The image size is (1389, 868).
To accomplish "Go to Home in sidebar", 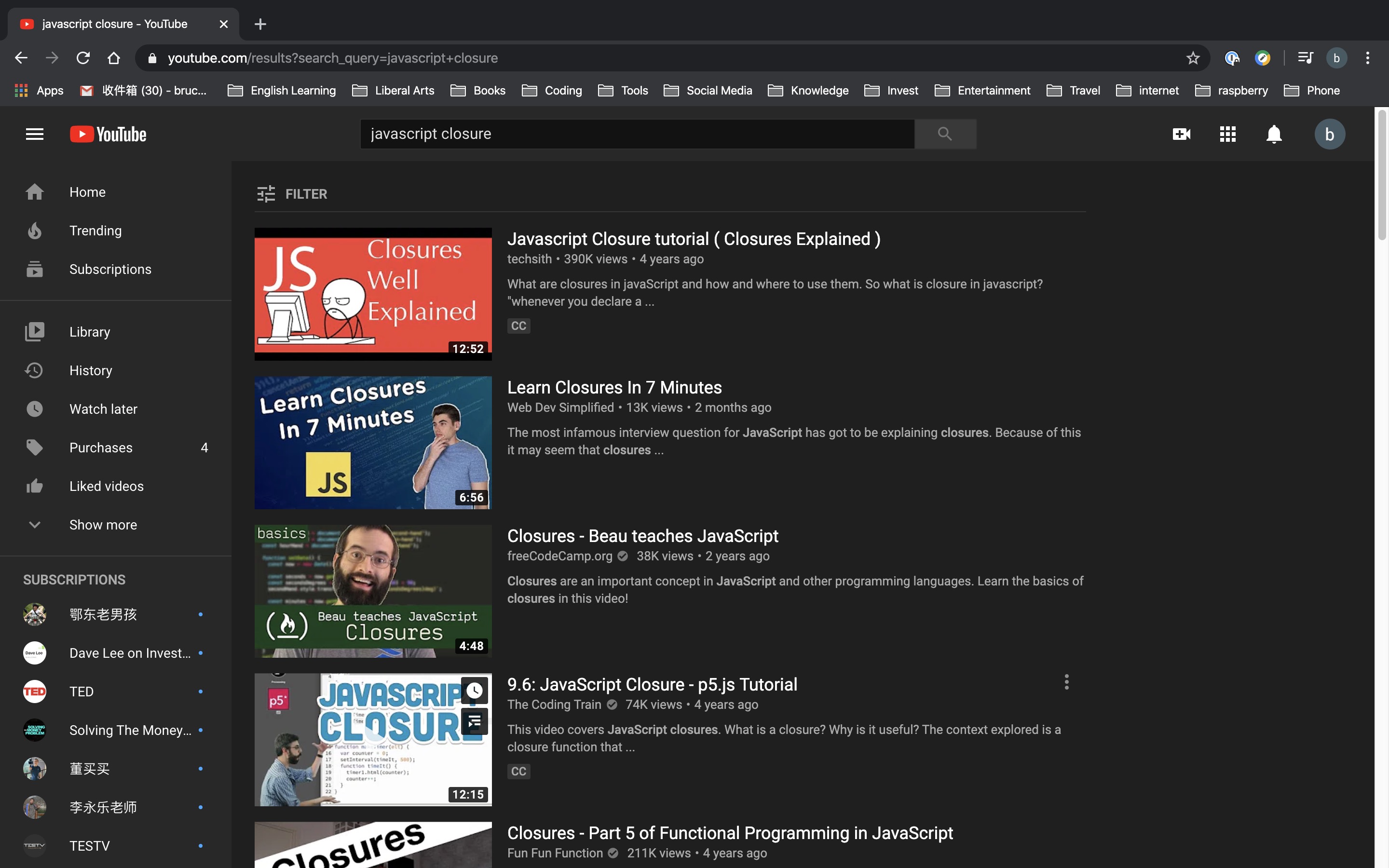I will [x=115, y=192].
